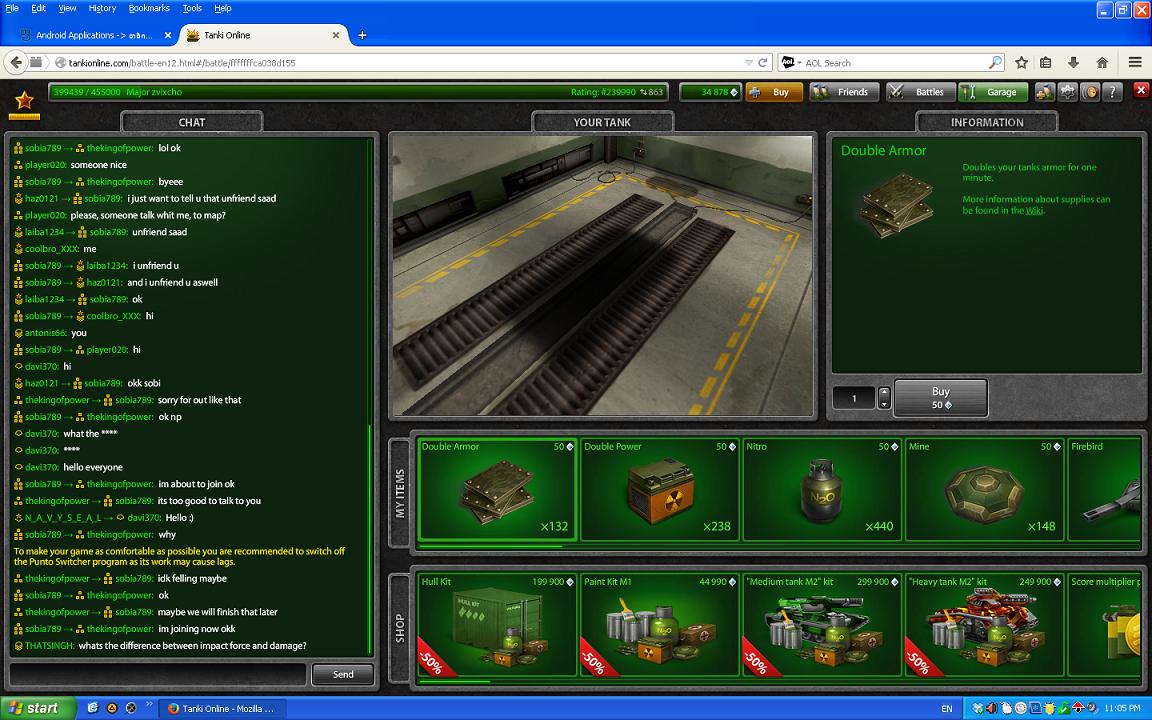
Task: Click antonis66 username in chat
Action: coord(46,333)
